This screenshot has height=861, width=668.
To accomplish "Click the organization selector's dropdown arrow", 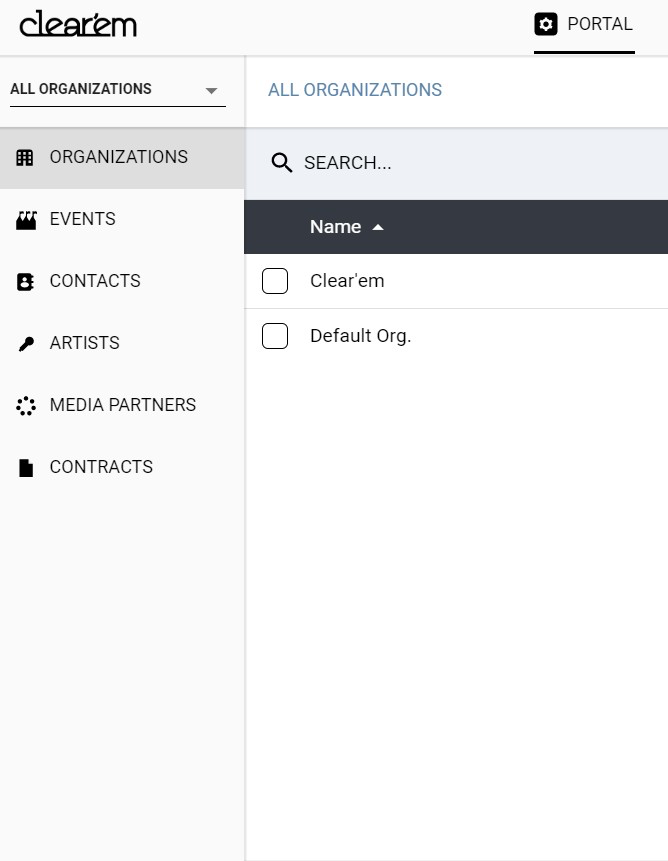I will [x=211, y=90].
